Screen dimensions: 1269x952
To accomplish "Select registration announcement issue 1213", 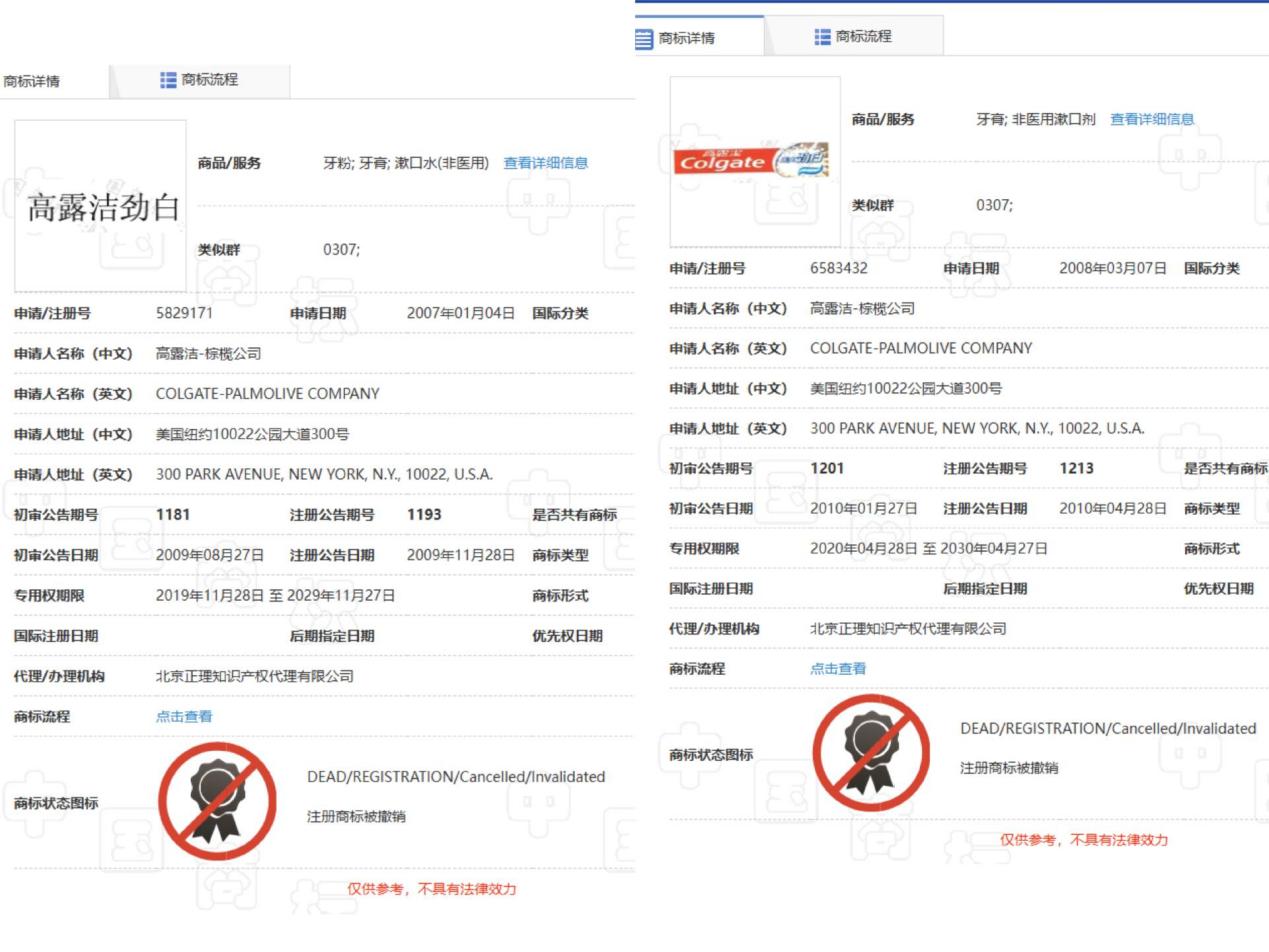I will (x=1076, y=468).
